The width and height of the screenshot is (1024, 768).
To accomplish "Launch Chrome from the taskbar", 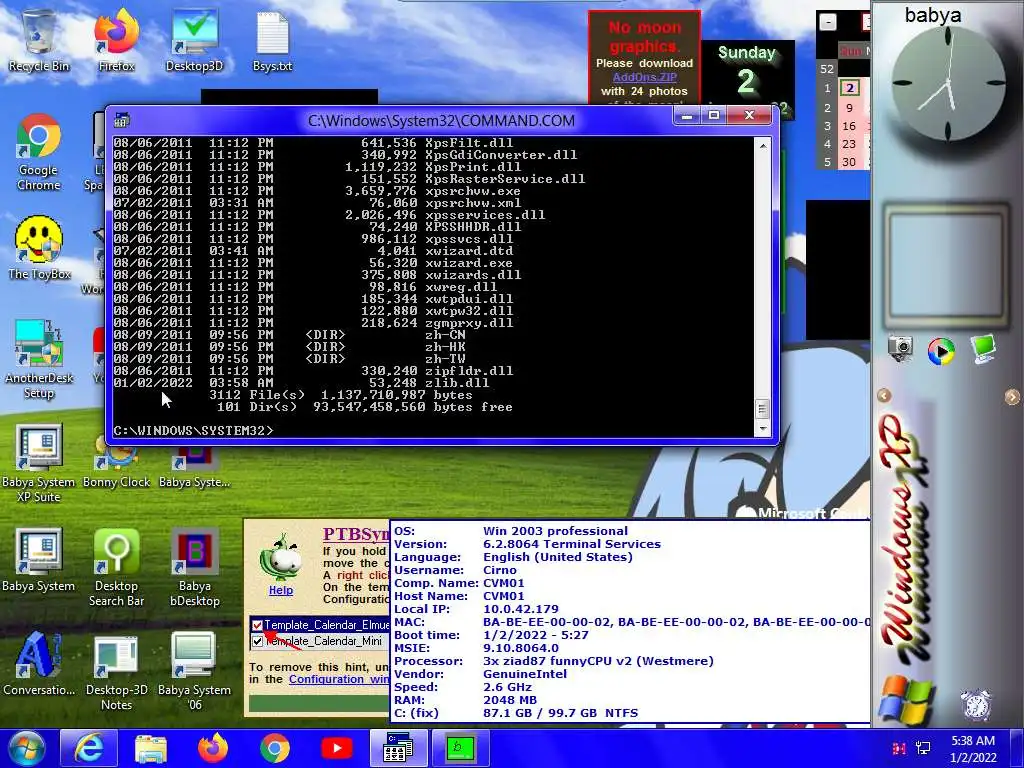I will point(274,748).
